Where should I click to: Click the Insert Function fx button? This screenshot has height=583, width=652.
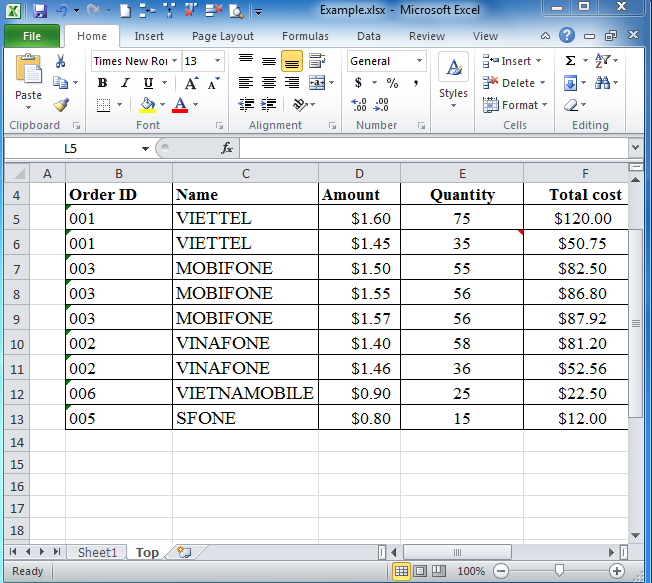pyautogui.click(x=227, y=148)
